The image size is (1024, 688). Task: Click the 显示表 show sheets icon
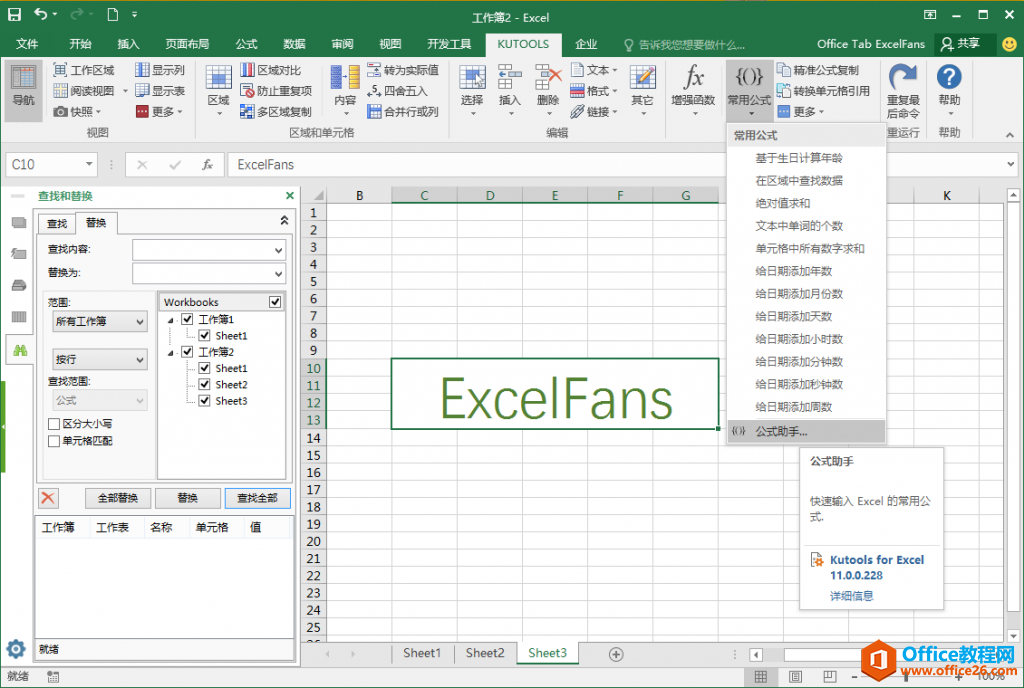[142, 91]
